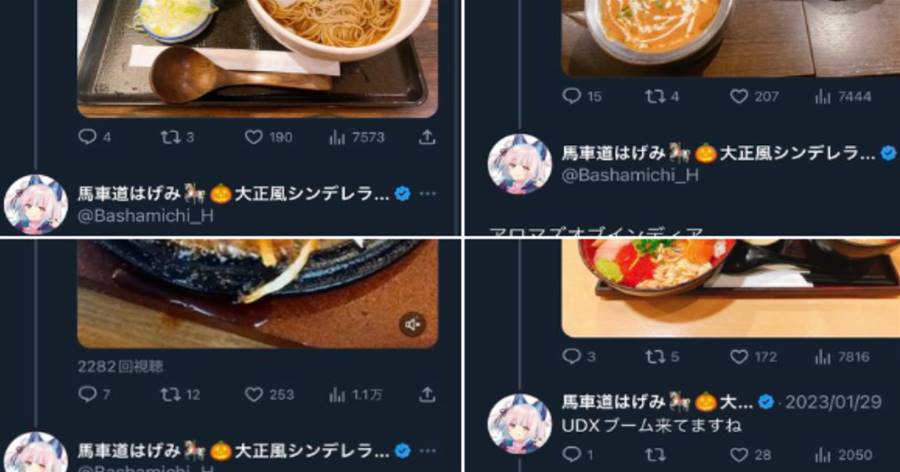The image size is (900, 472).
Task: Unmute the video using the speaker icon
Action: (x=413, y=325)
